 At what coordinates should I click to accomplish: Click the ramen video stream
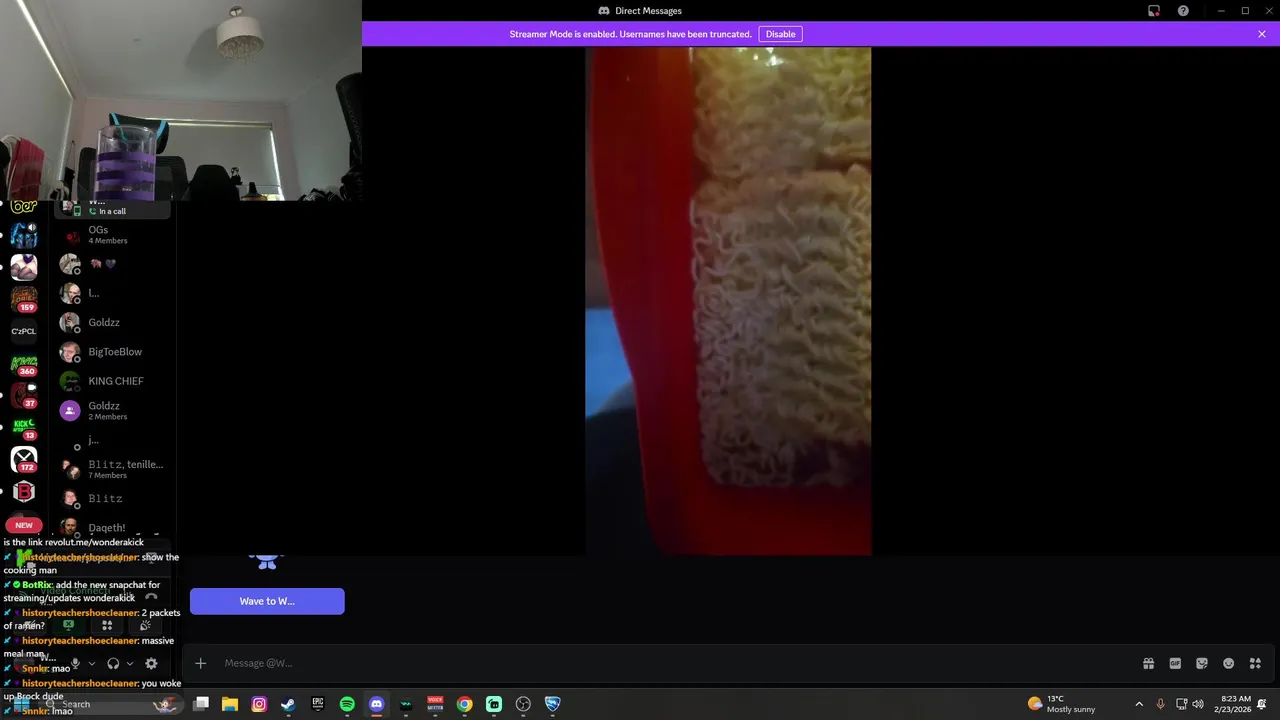pyautogui.click(x=728, y=301)
